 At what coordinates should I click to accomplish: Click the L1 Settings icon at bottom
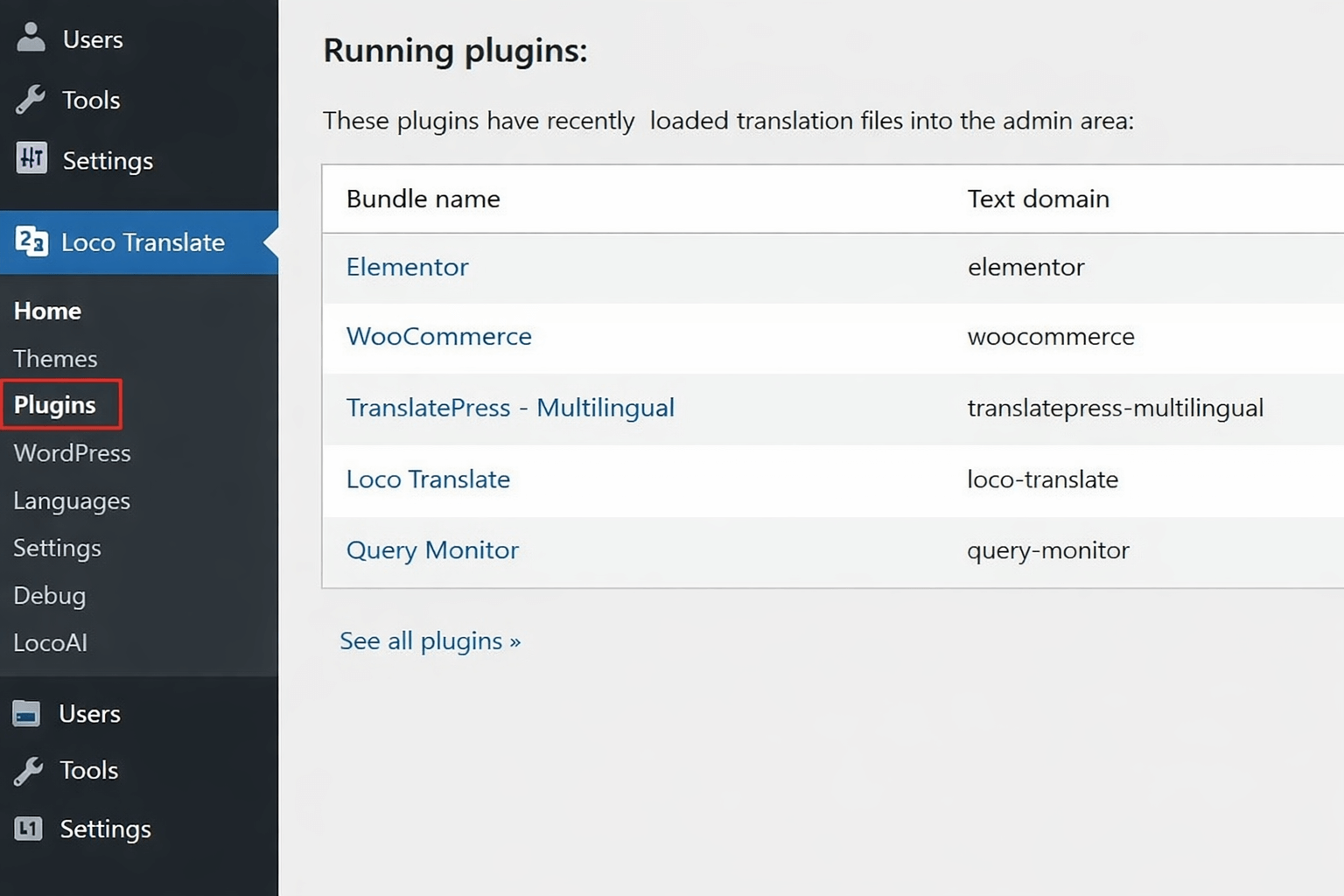29,828
